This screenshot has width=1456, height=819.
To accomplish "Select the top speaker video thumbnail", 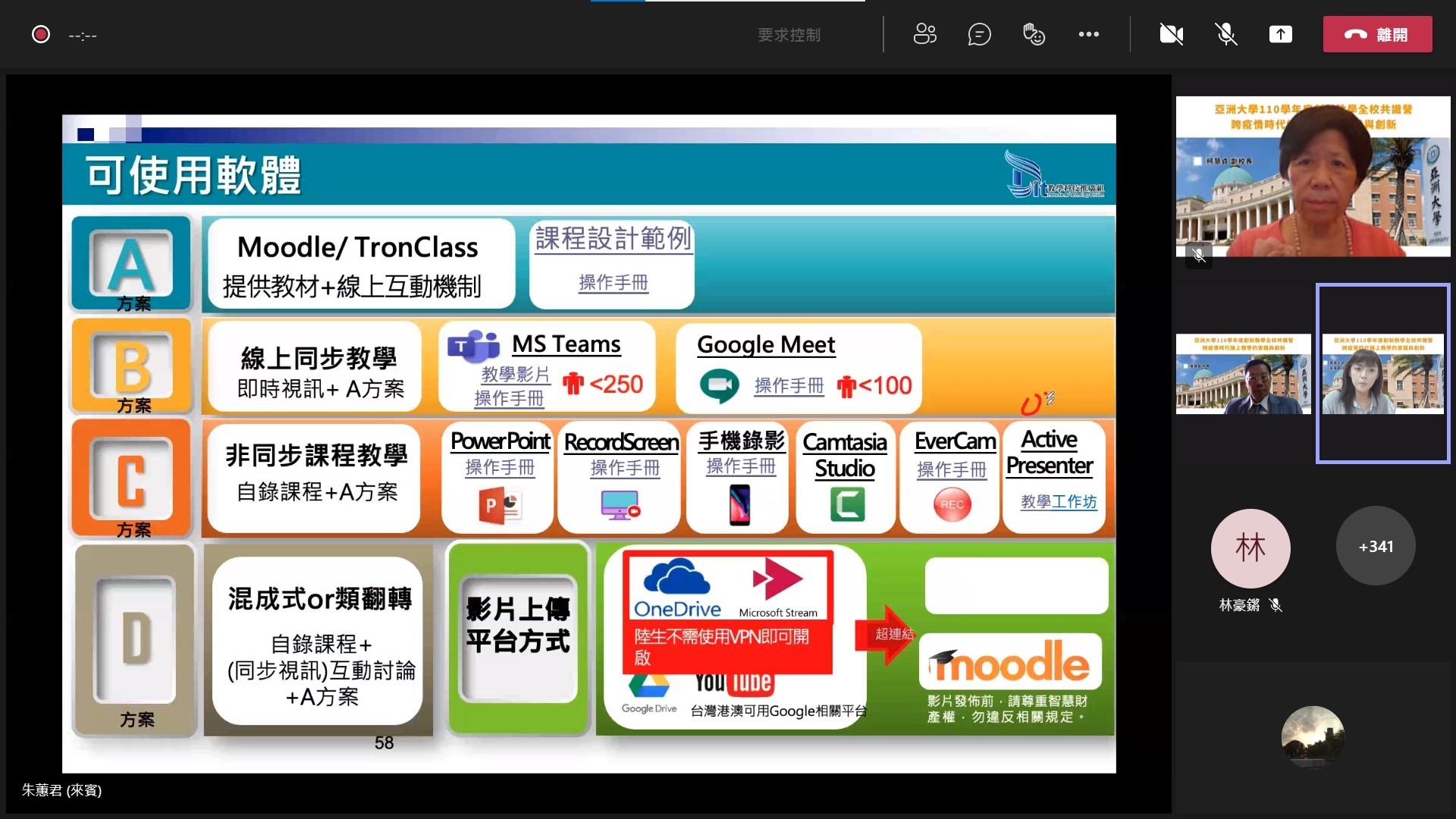I will 1313,177.
